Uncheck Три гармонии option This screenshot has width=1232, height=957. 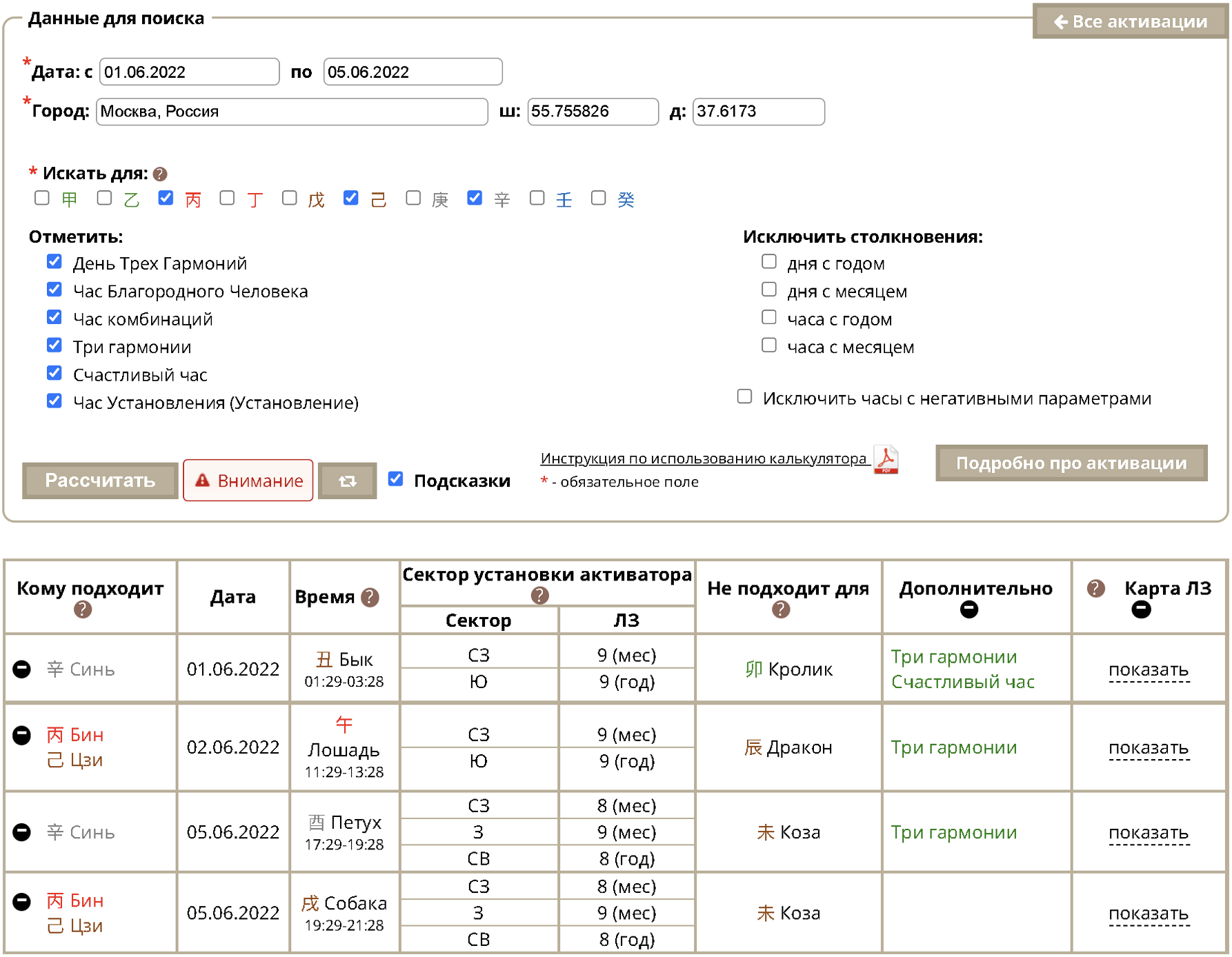(54, 345)
